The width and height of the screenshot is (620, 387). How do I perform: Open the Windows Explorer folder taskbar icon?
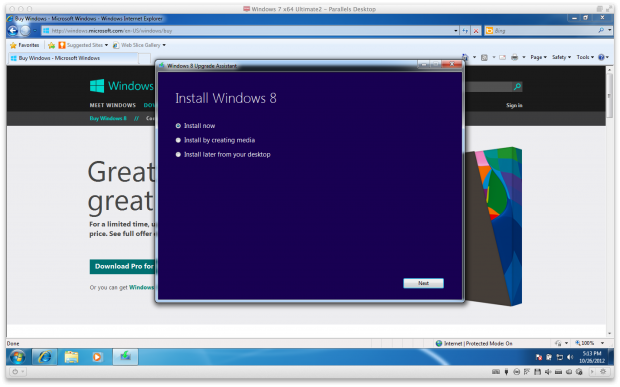[71, 357]
